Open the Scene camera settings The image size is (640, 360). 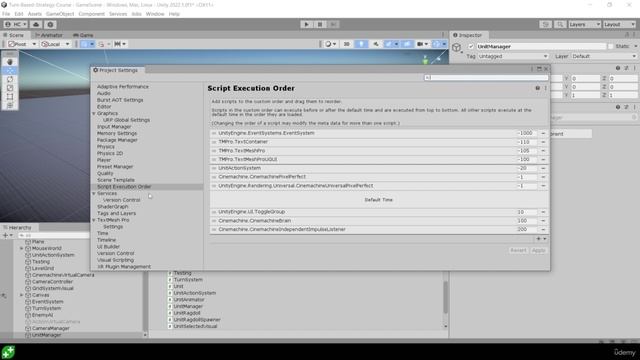tap(422, 44)
